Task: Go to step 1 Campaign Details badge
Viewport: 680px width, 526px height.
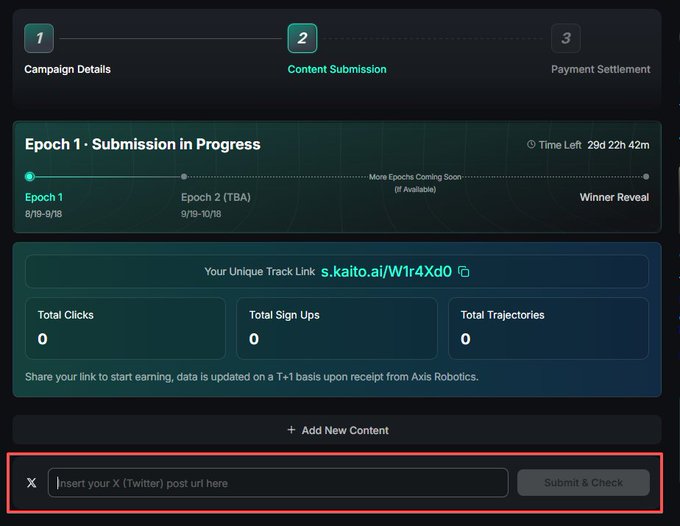Action: [39, 38]
